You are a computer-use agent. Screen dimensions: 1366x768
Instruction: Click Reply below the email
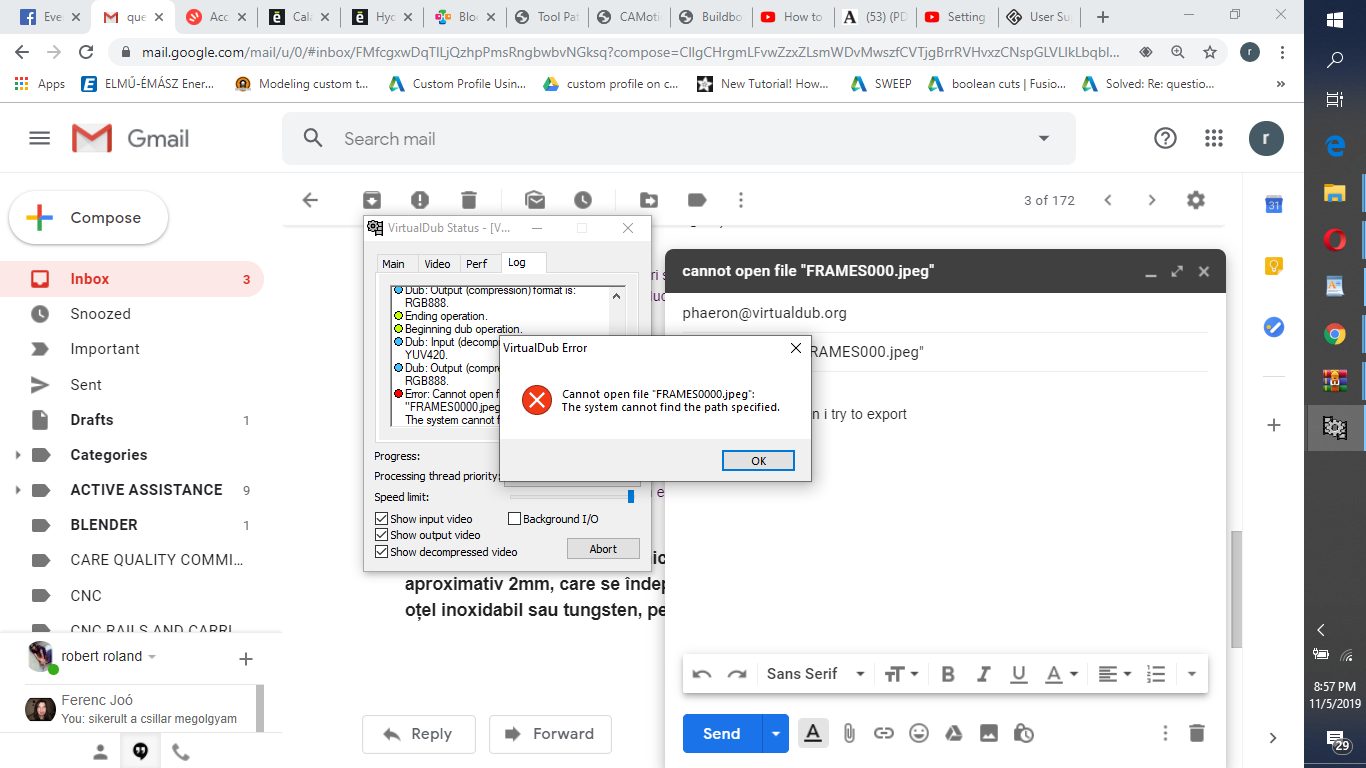pos(417,734)
